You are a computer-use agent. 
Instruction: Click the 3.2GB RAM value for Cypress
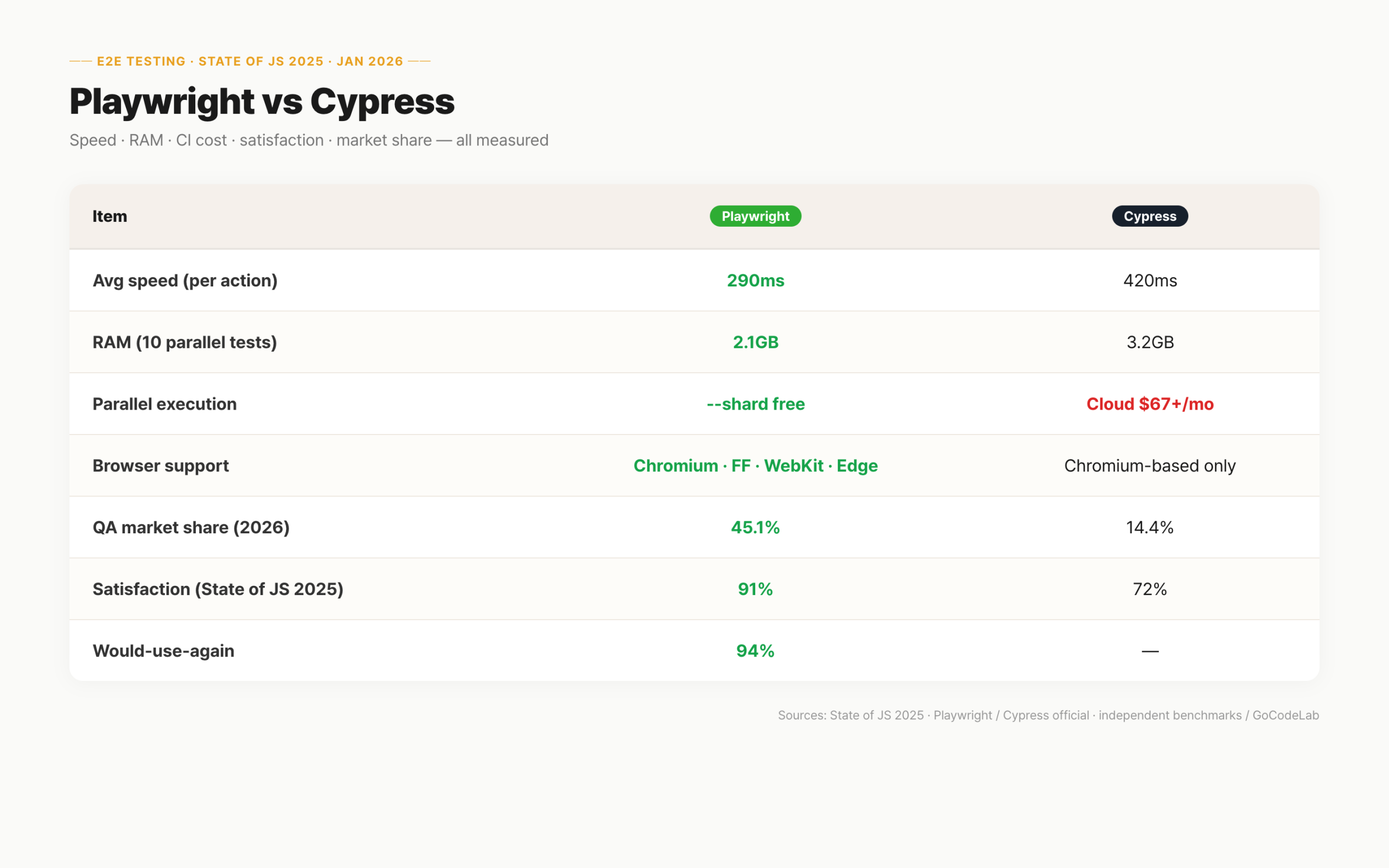click(x=1149, y=342)
